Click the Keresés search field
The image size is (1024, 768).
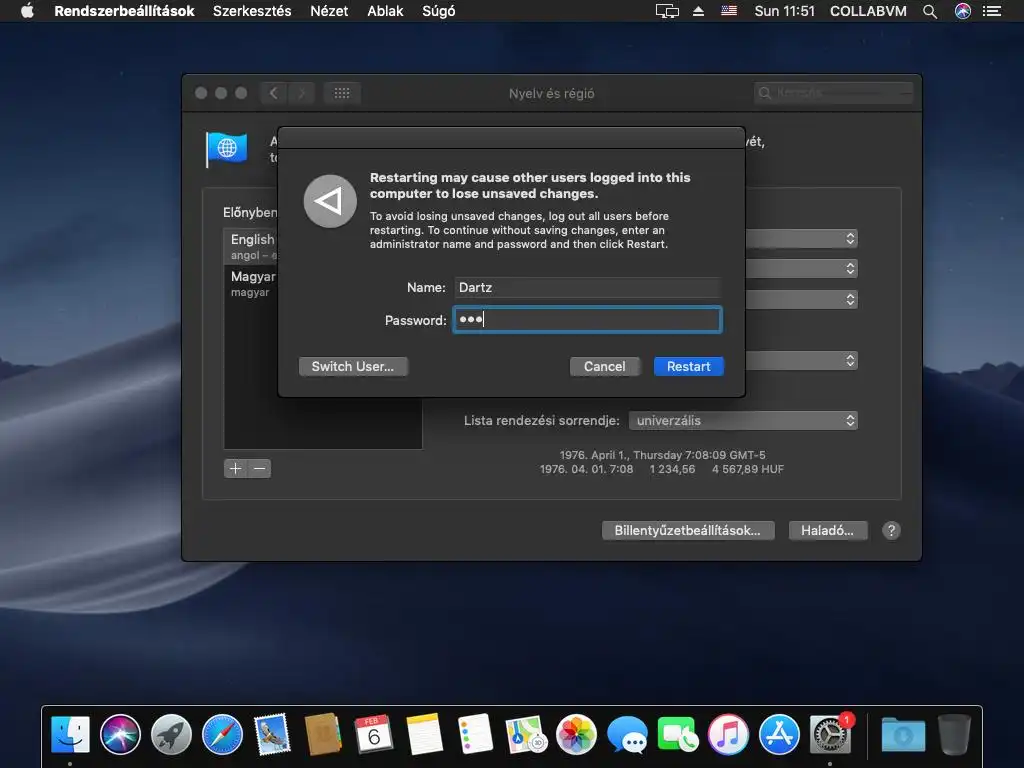(x=833, y=93)
